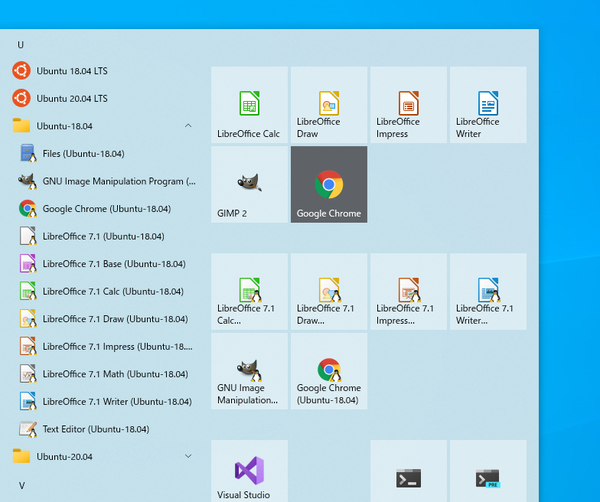Launch the Windows Terminal Preview tile
Viewport: 600px width, 502px height.
click(x=487, y=471)
